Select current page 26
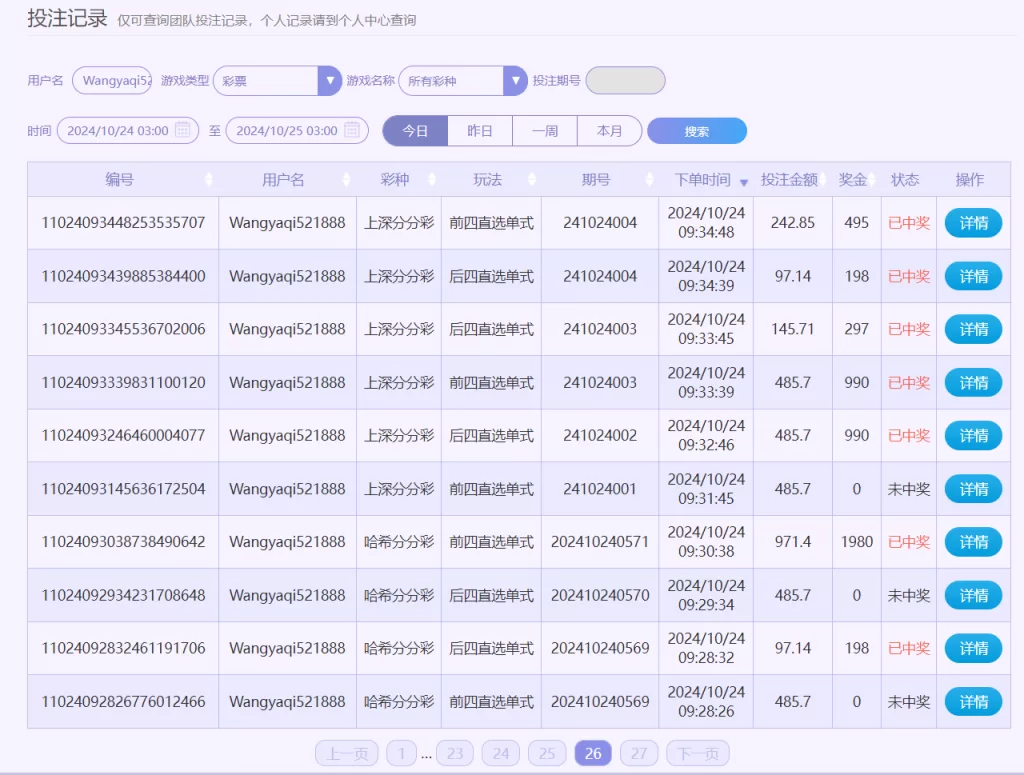1024x775 pixels. 593,753
